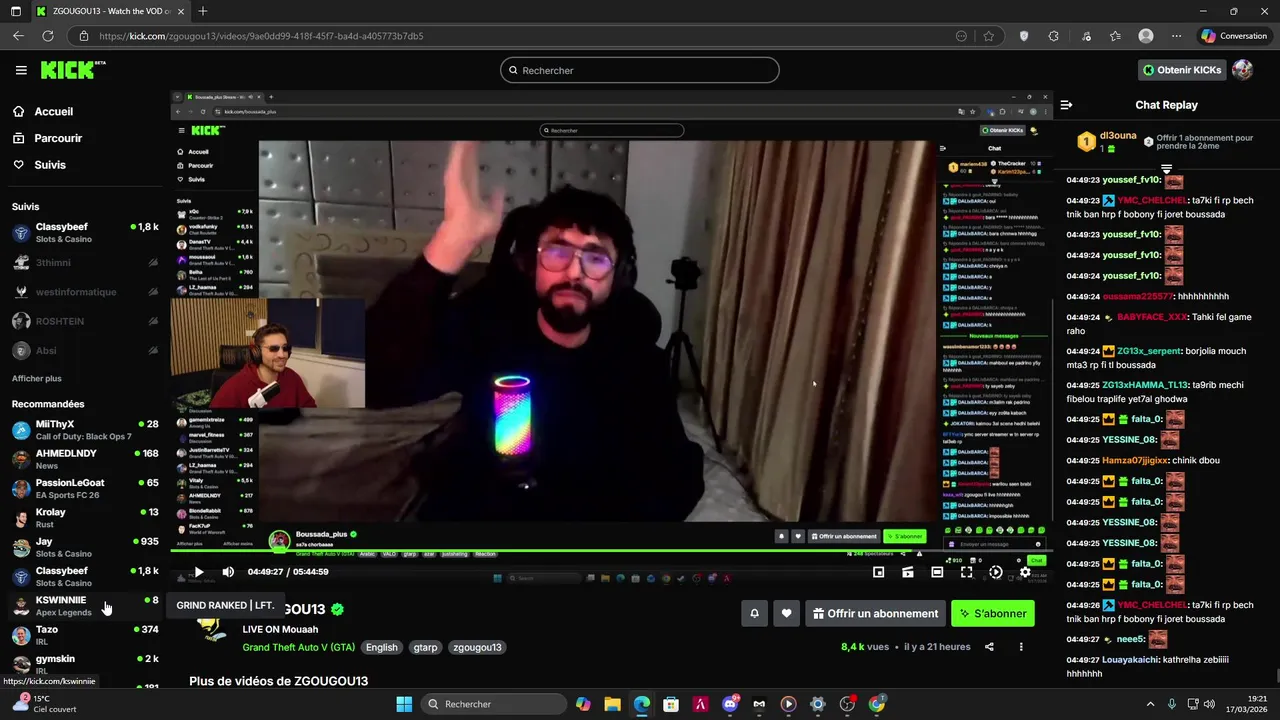Mute the video volume
1280x720 pixels.
[x=228, y=572]
